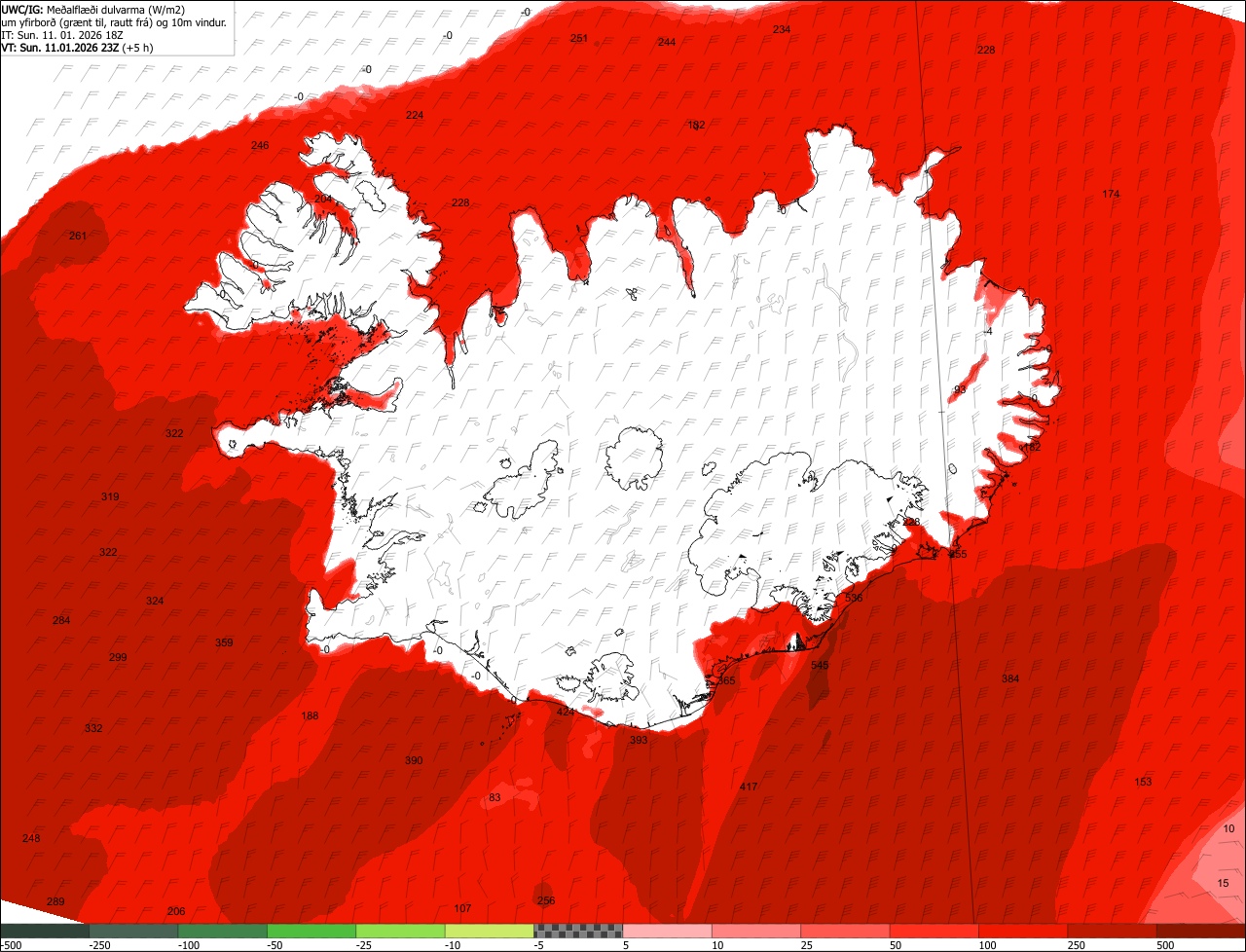Click the map value 393
The height and width of the screenshot is (952, 1246).
[x=639, y=740]
